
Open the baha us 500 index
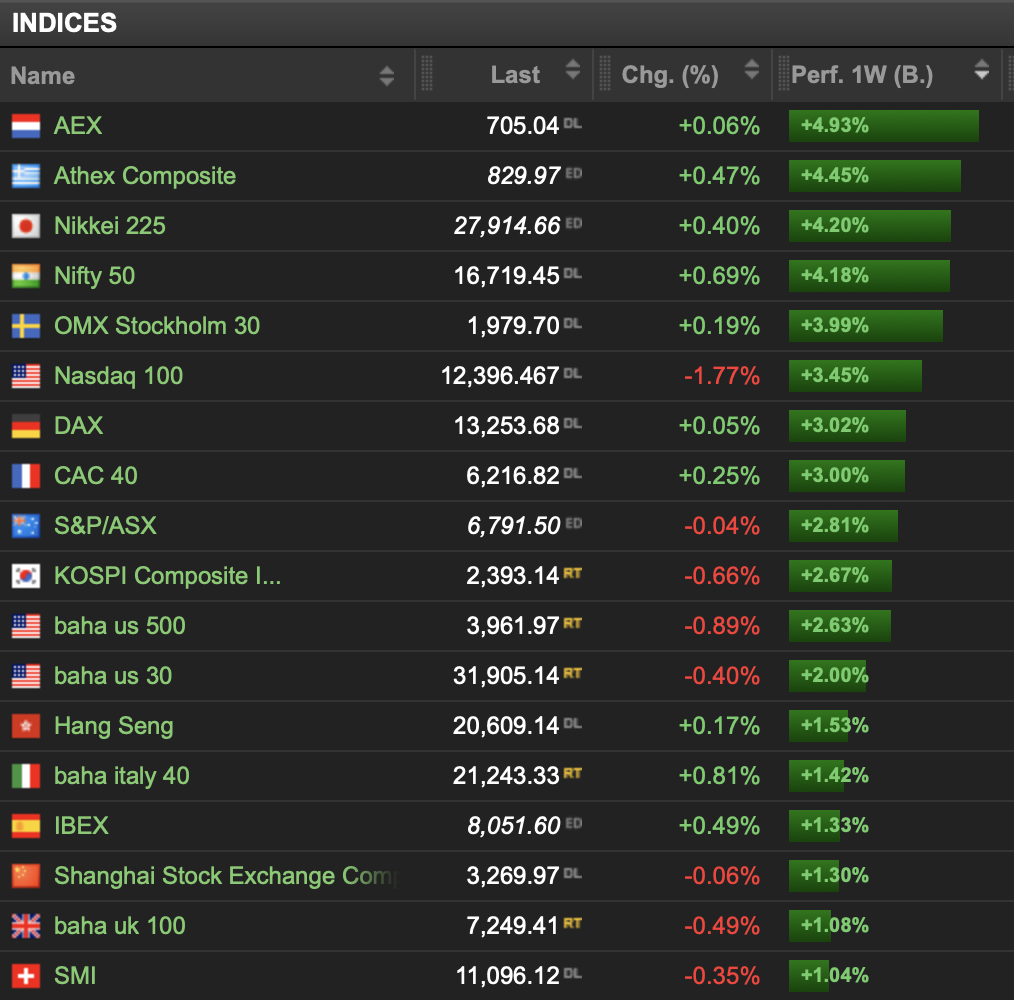point(120,625)
